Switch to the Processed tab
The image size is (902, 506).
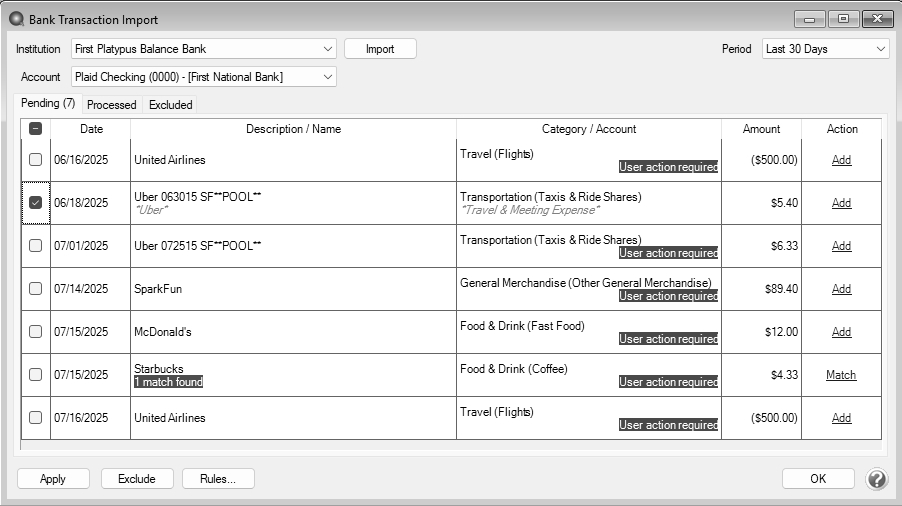point(111,104)
